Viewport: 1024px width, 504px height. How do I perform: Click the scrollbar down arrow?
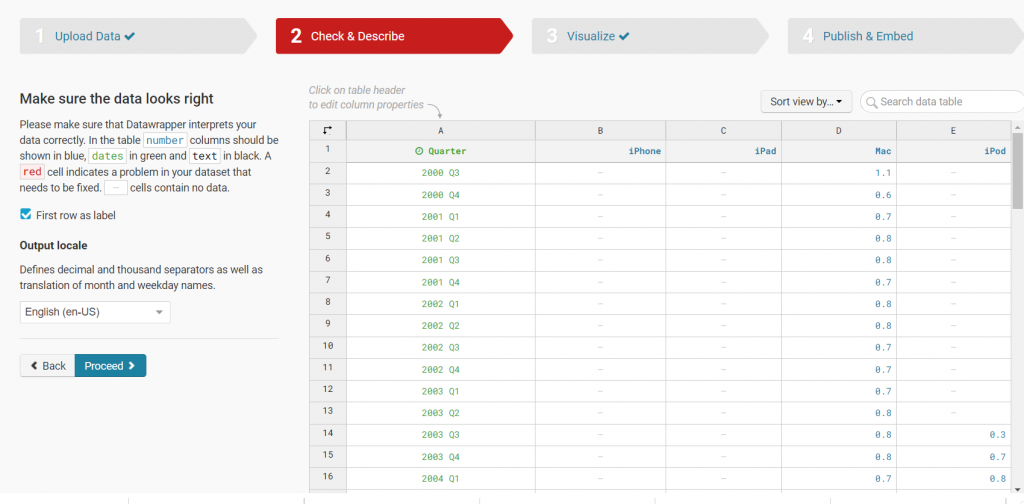pos(1017,488)
